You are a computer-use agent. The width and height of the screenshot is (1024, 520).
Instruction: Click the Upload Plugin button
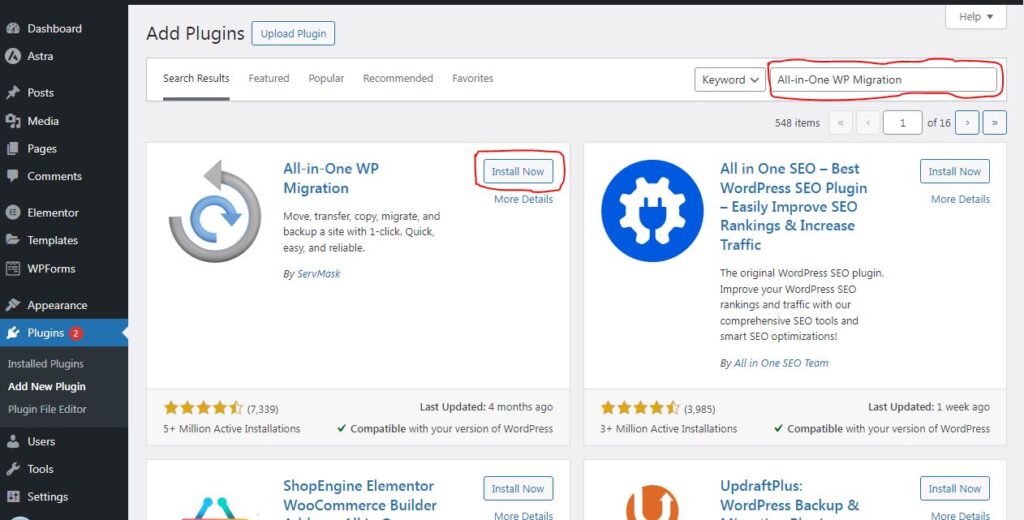tap(293, 34)
